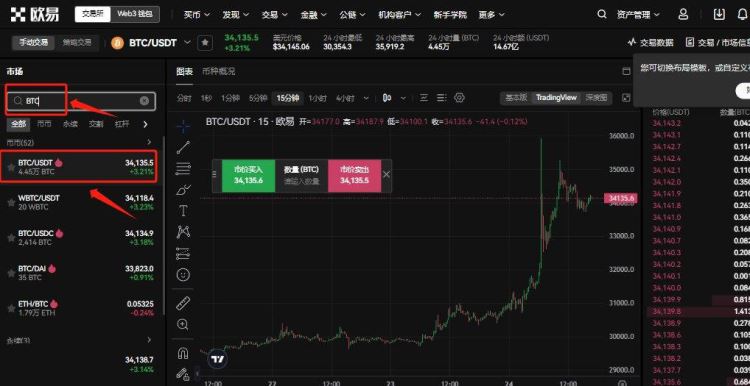Viewport: 750px width, 386px height.
Task: Switch to 基本版 chart view
Action: point(516,98)
